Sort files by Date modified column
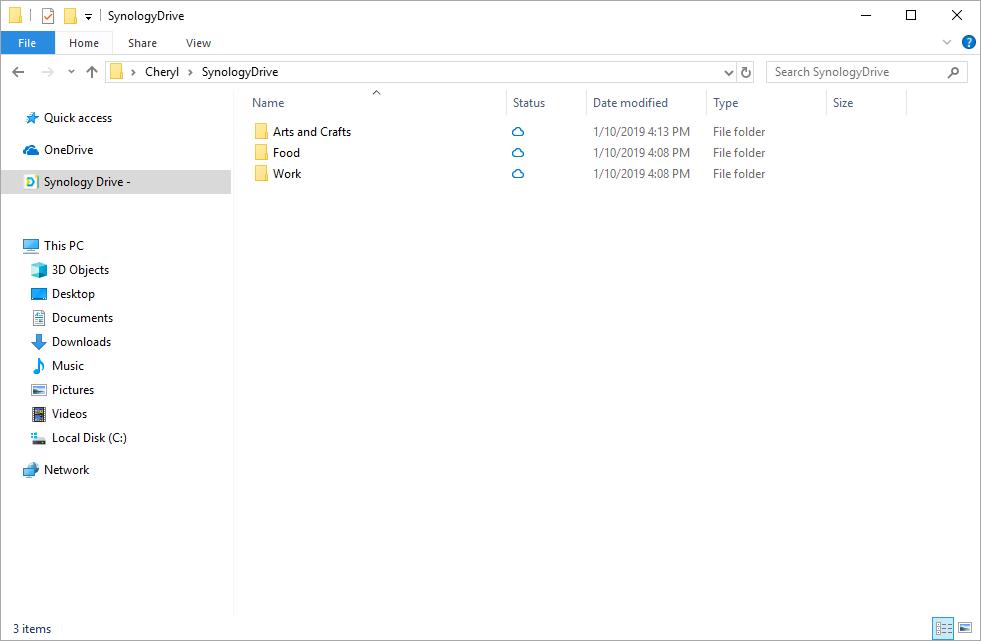981x641 pixels. 630,103
